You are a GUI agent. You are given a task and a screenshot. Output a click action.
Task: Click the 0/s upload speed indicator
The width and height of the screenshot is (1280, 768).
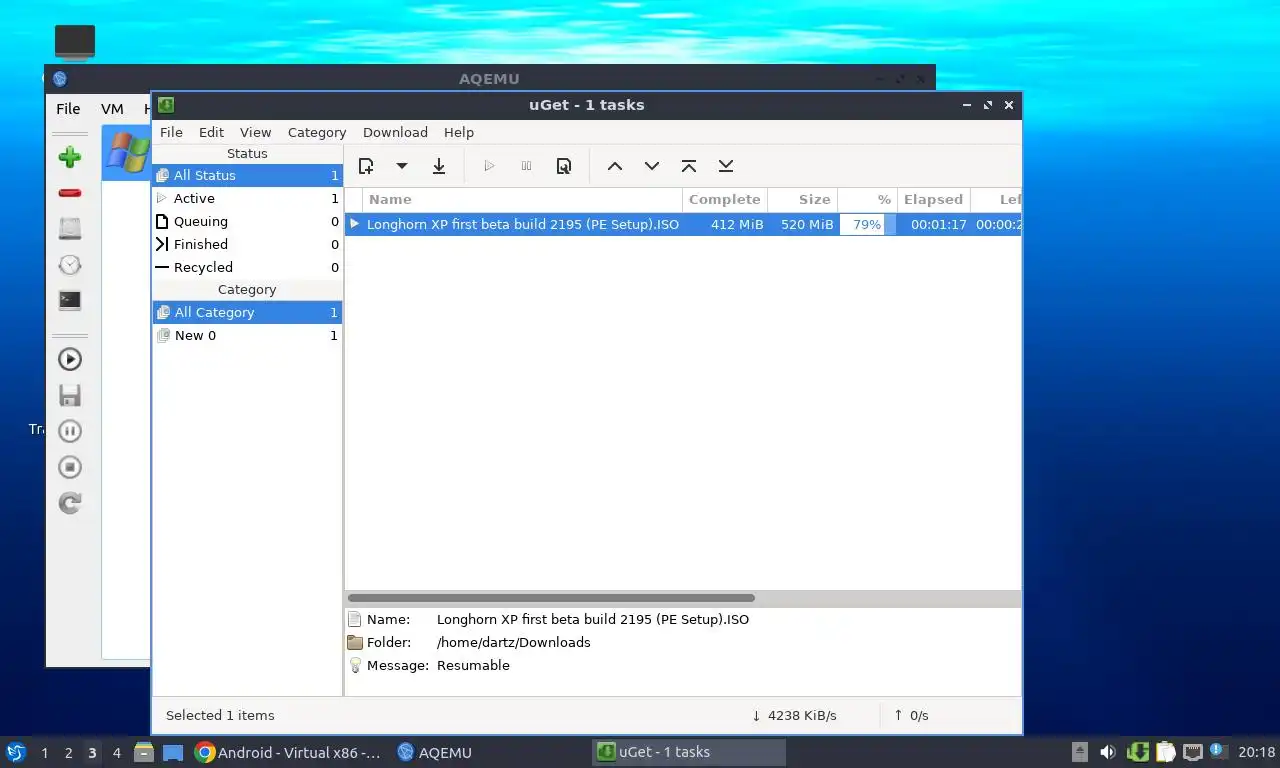[911, 715]
